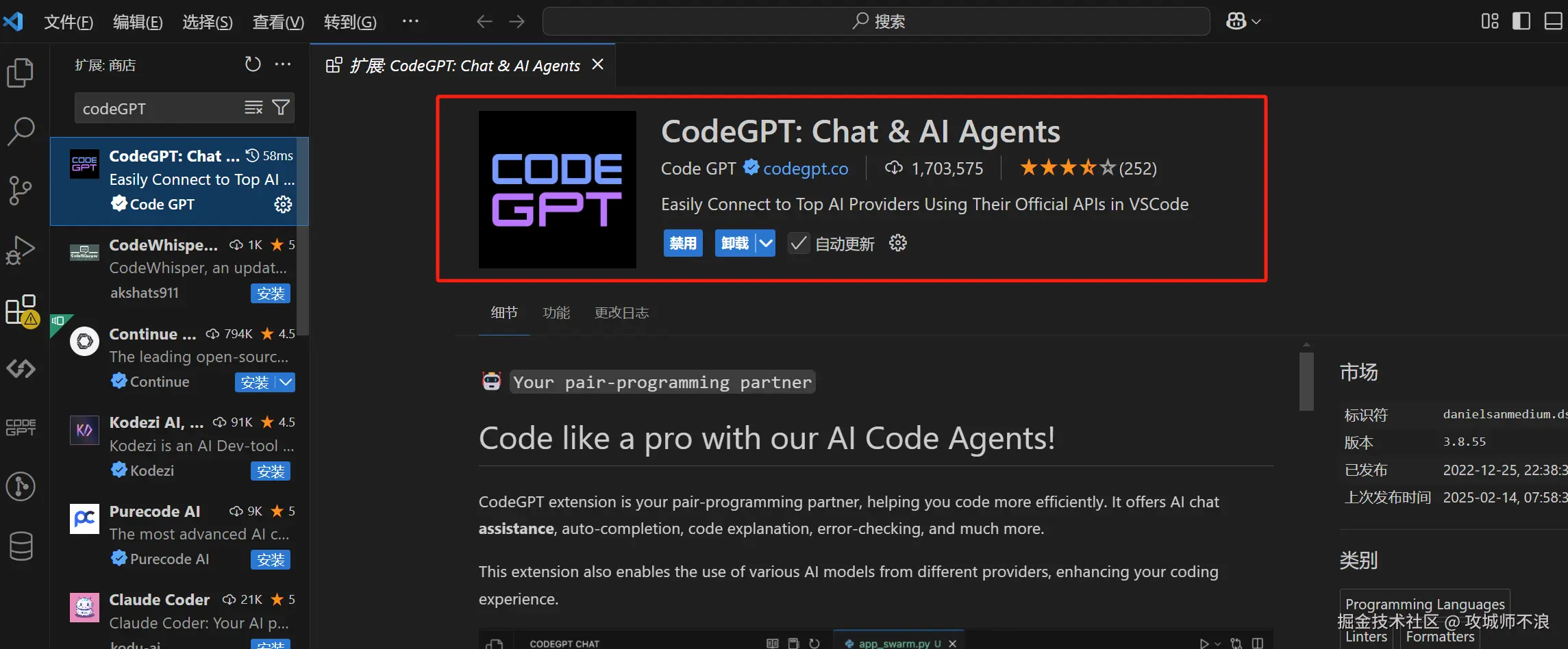
Task: Open the 查看(V) menu
Action: click(278, 22)
